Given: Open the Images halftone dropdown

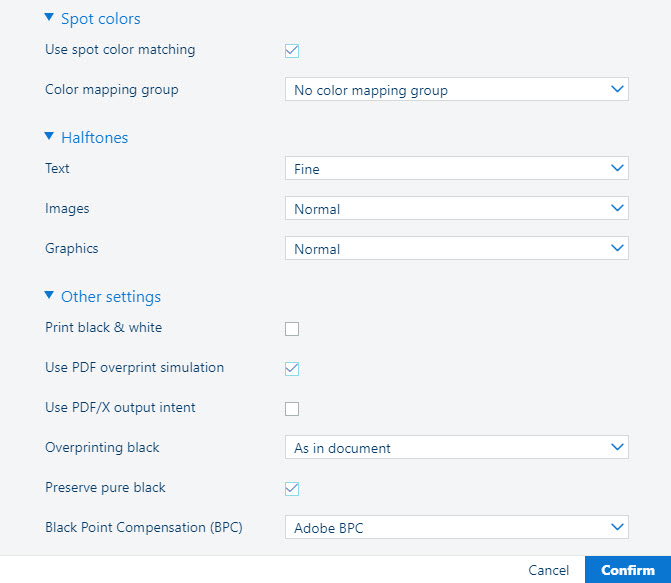Looking at the screenshot, I should point(456,209).
